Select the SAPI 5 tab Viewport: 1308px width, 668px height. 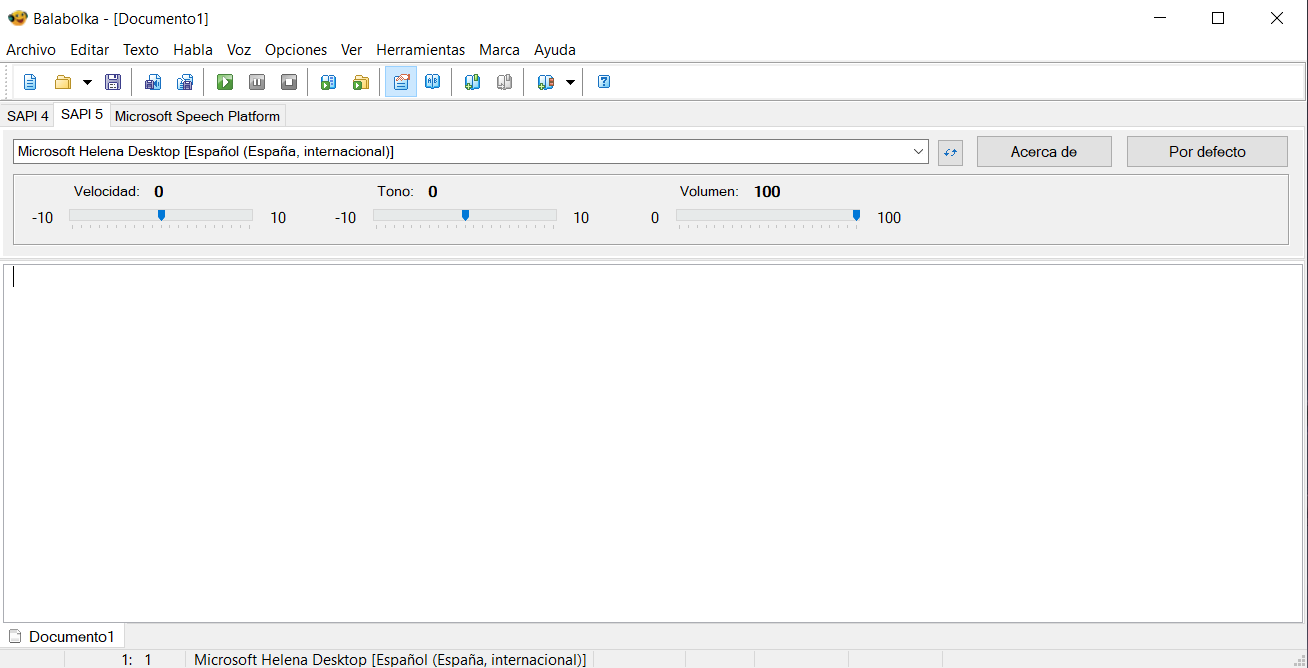tap(82, 115)
